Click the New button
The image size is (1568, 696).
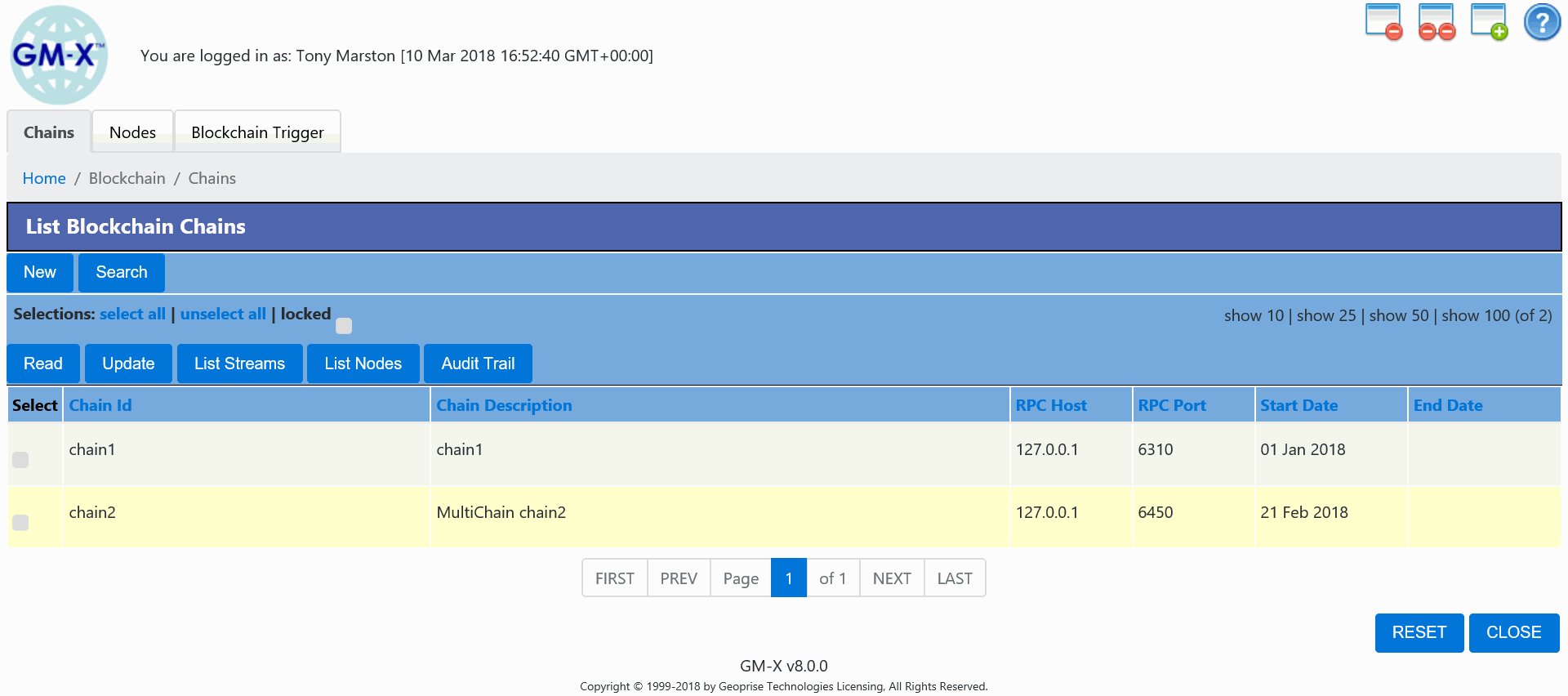coord(40,272)
